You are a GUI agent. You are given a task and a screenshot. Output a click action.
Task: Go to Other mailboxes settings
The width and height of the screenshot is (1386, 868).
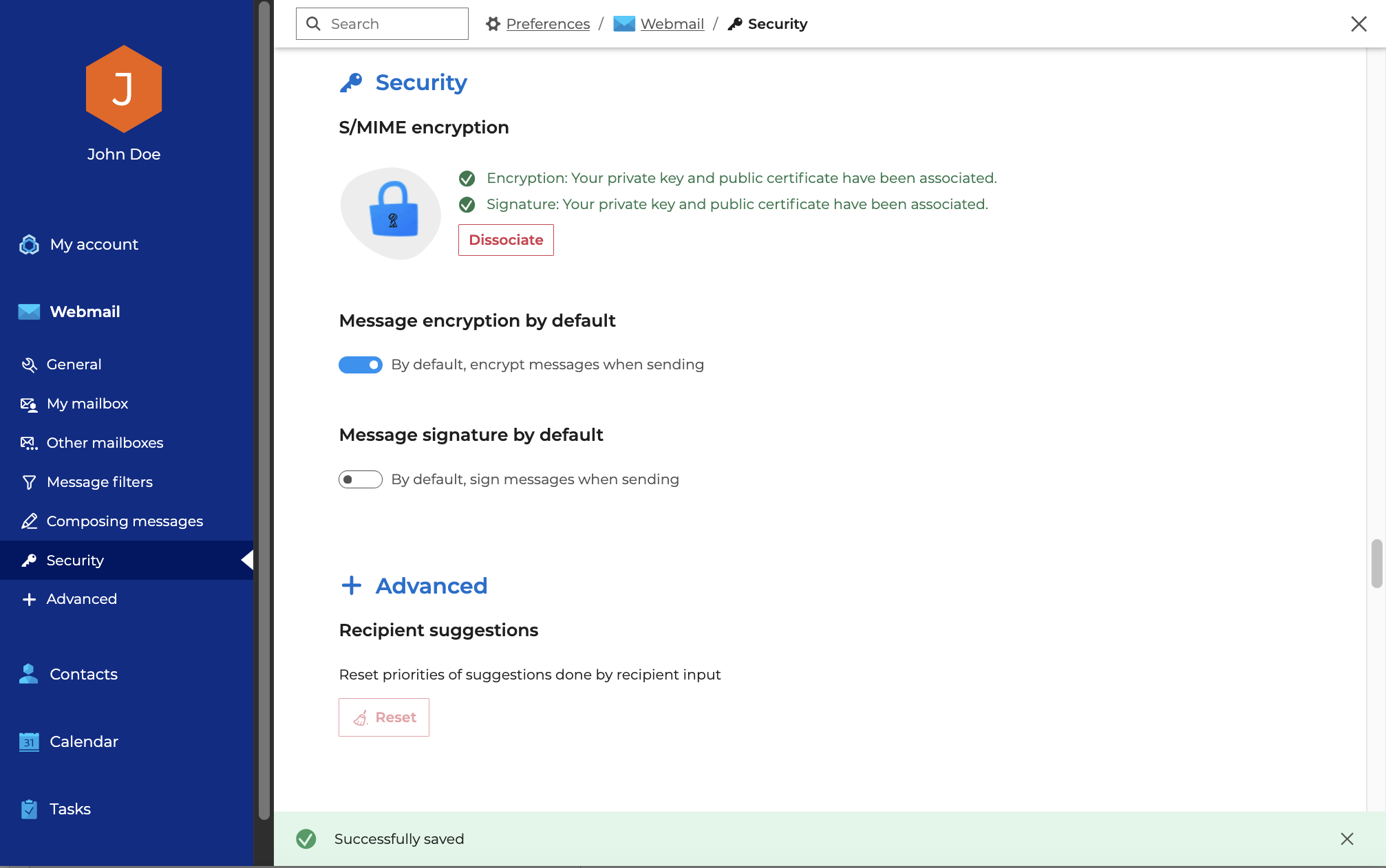(105, 443)
